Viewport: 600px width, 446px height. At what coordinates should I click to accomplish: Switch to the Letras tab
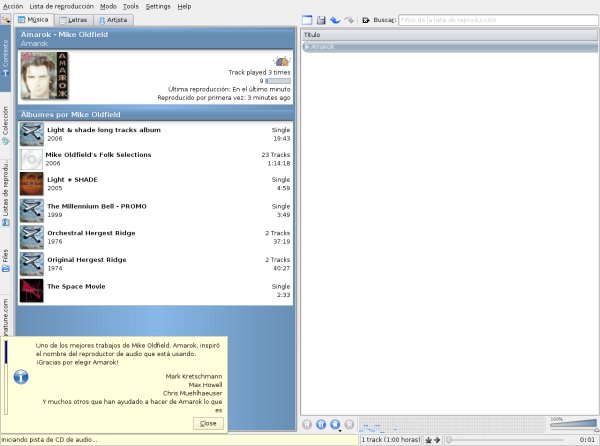[74, 20]
